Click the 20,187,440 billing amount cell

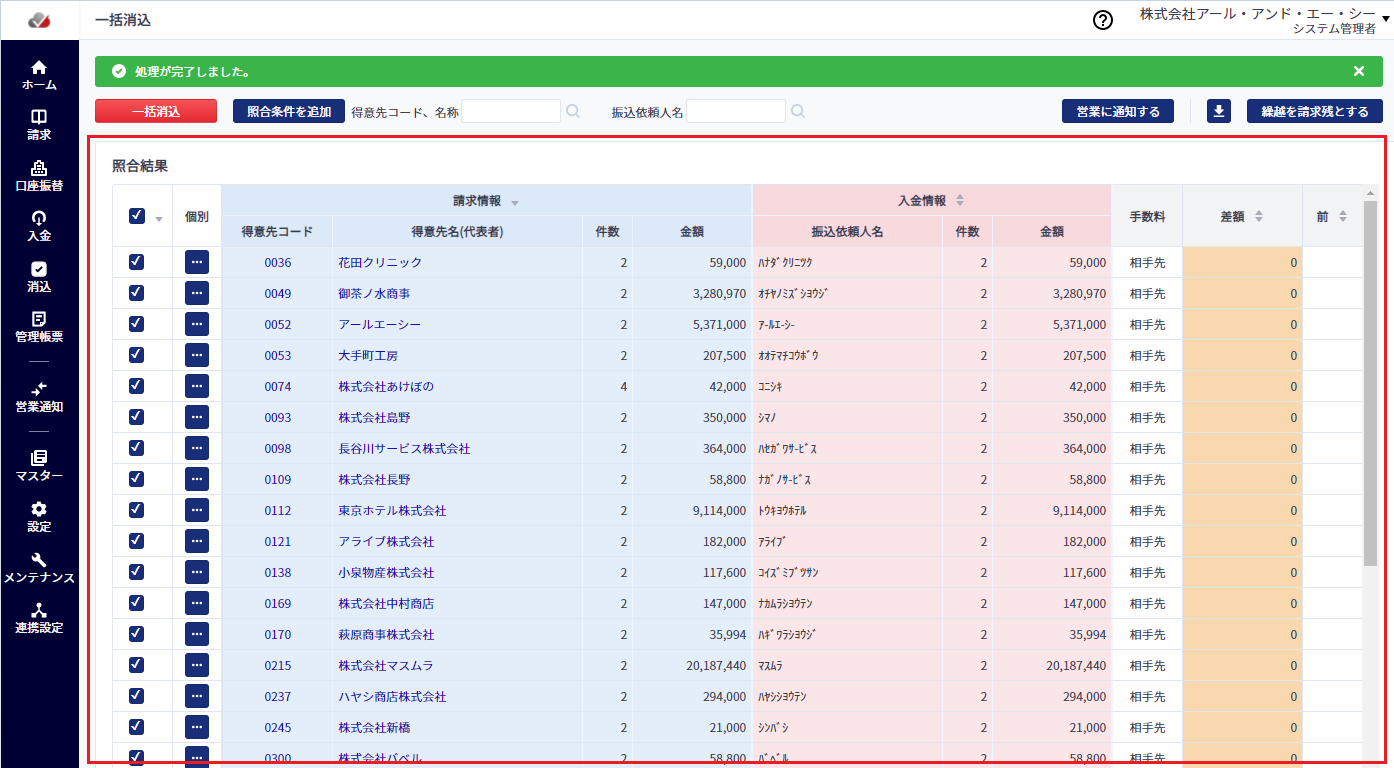coord(692,665)
